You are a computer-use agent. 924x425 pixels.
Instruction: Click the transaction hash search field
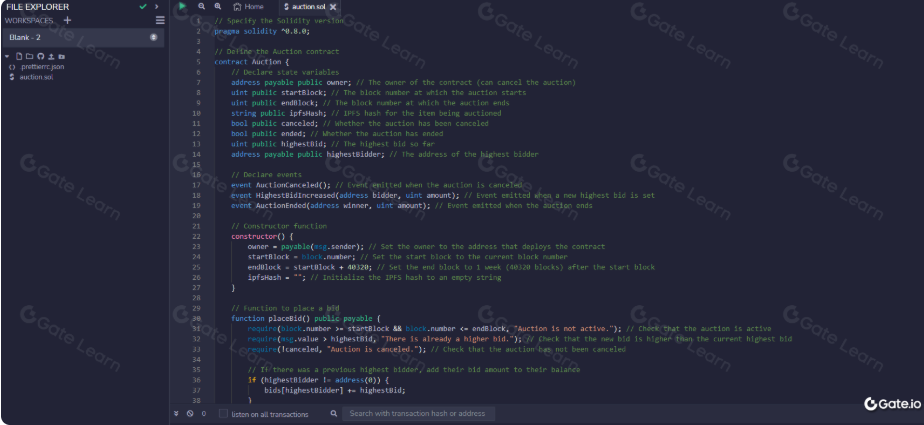pos(417,413)
